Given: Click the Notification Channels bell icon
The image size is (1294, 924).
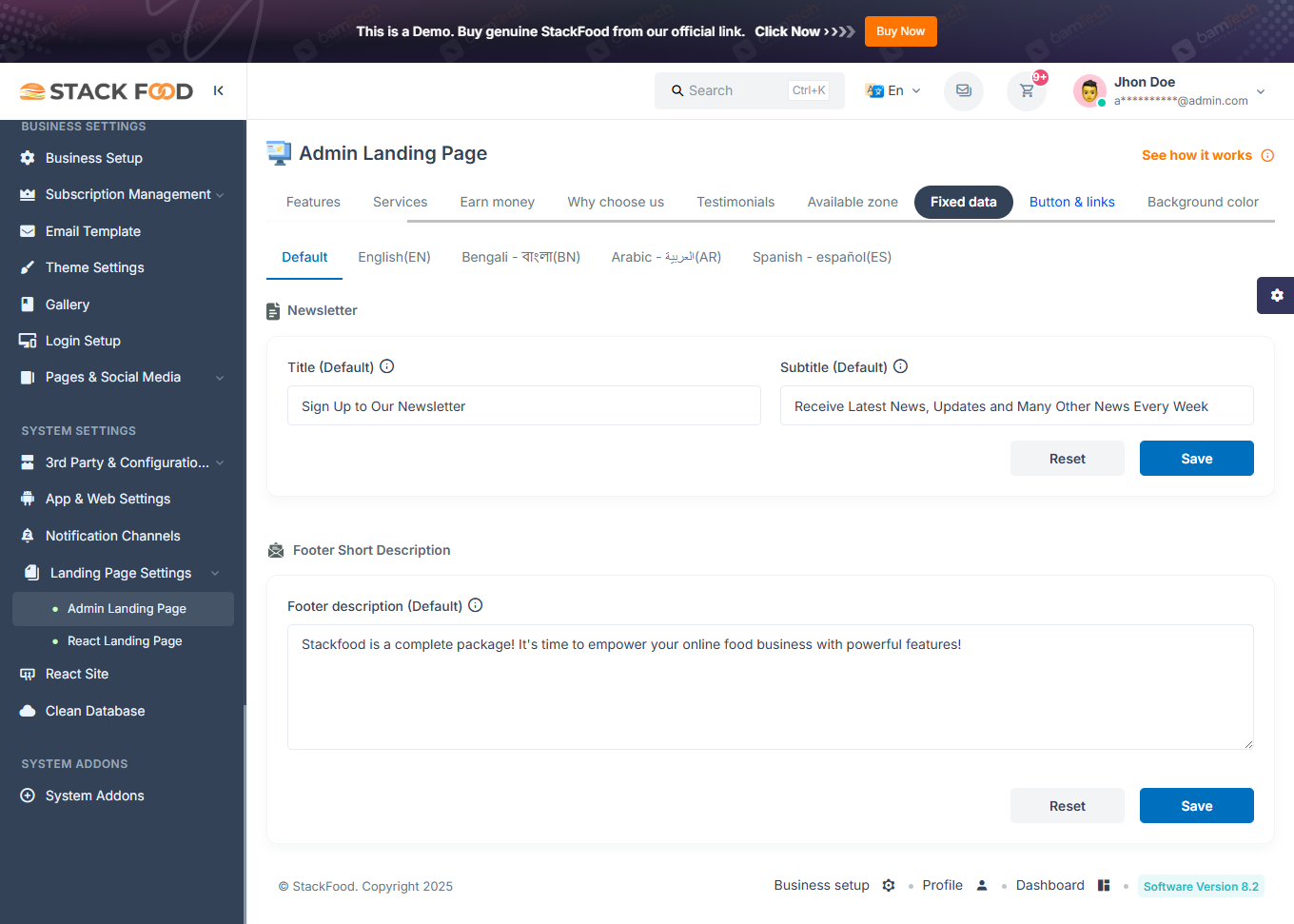Looking at the screenshot, I should click(x=28, y=536).
